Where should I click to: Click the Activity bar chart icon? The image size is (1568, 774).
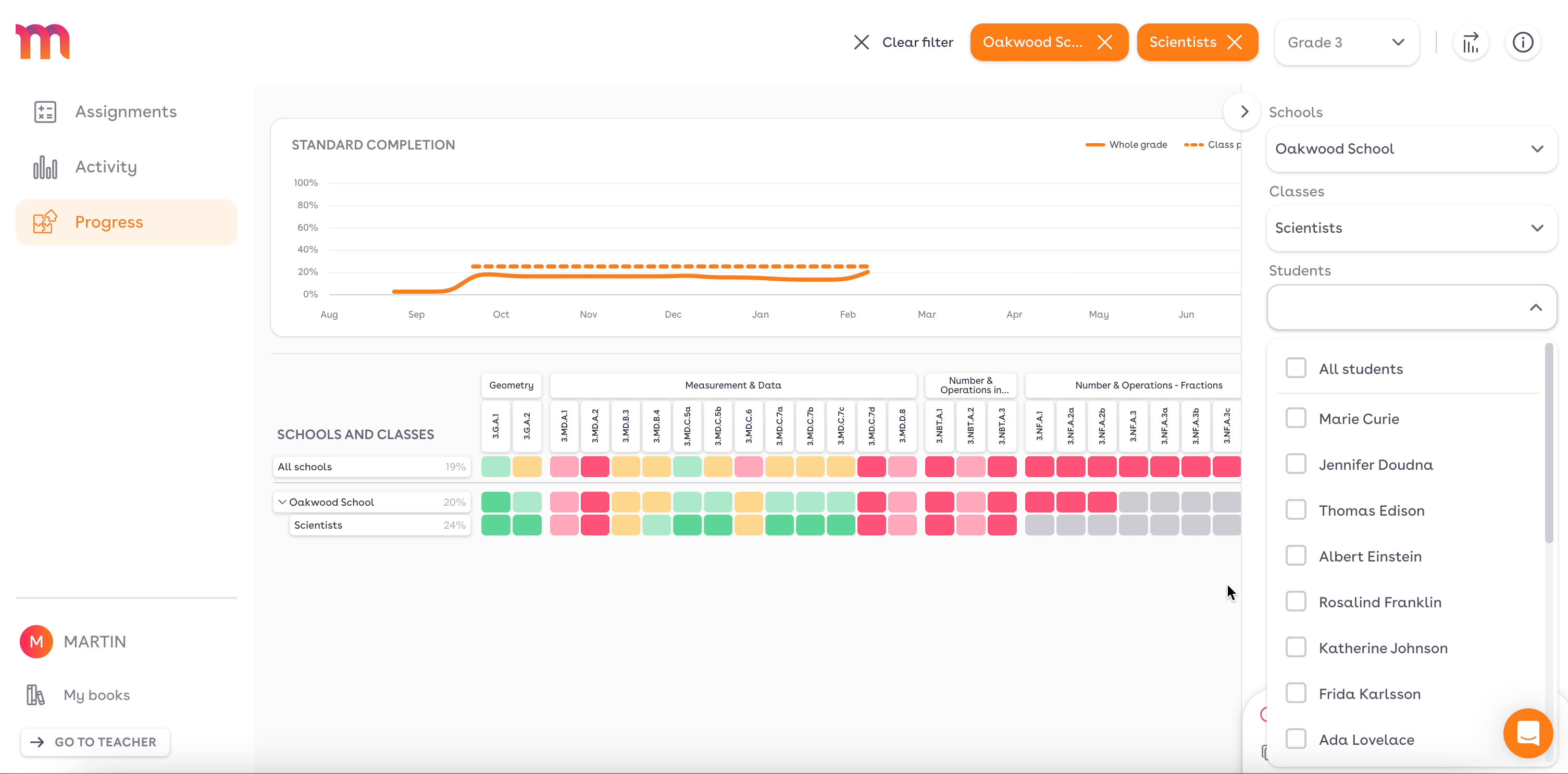(x=45, y=167)
